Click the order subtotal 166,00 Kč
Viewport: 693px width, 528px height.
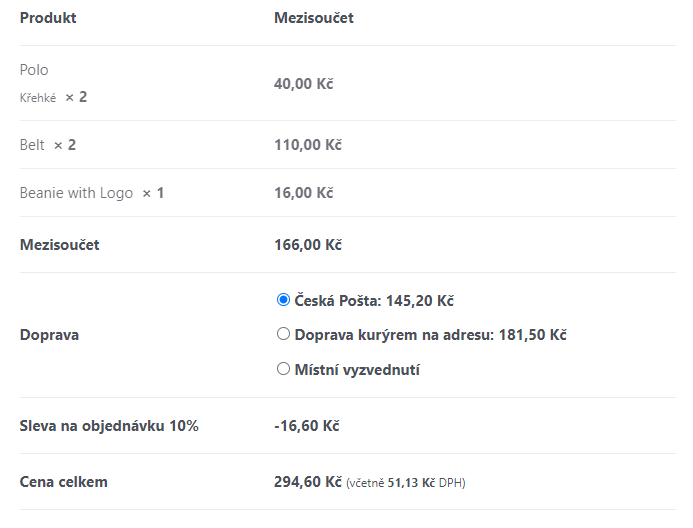[308, 245]
